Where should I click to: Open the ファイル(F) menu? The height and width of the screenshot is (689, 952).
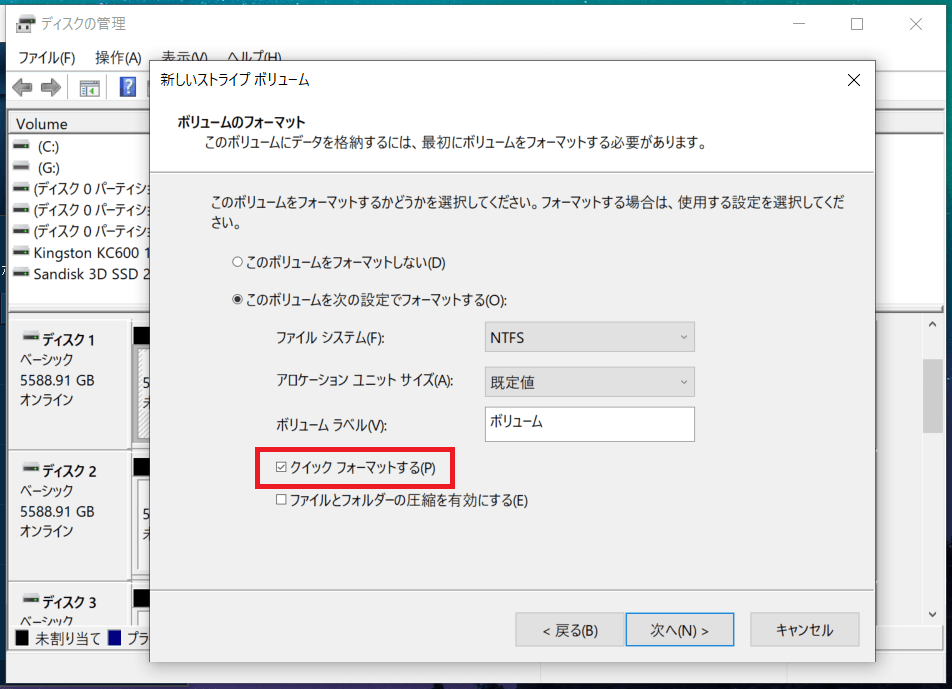[46, 57]
